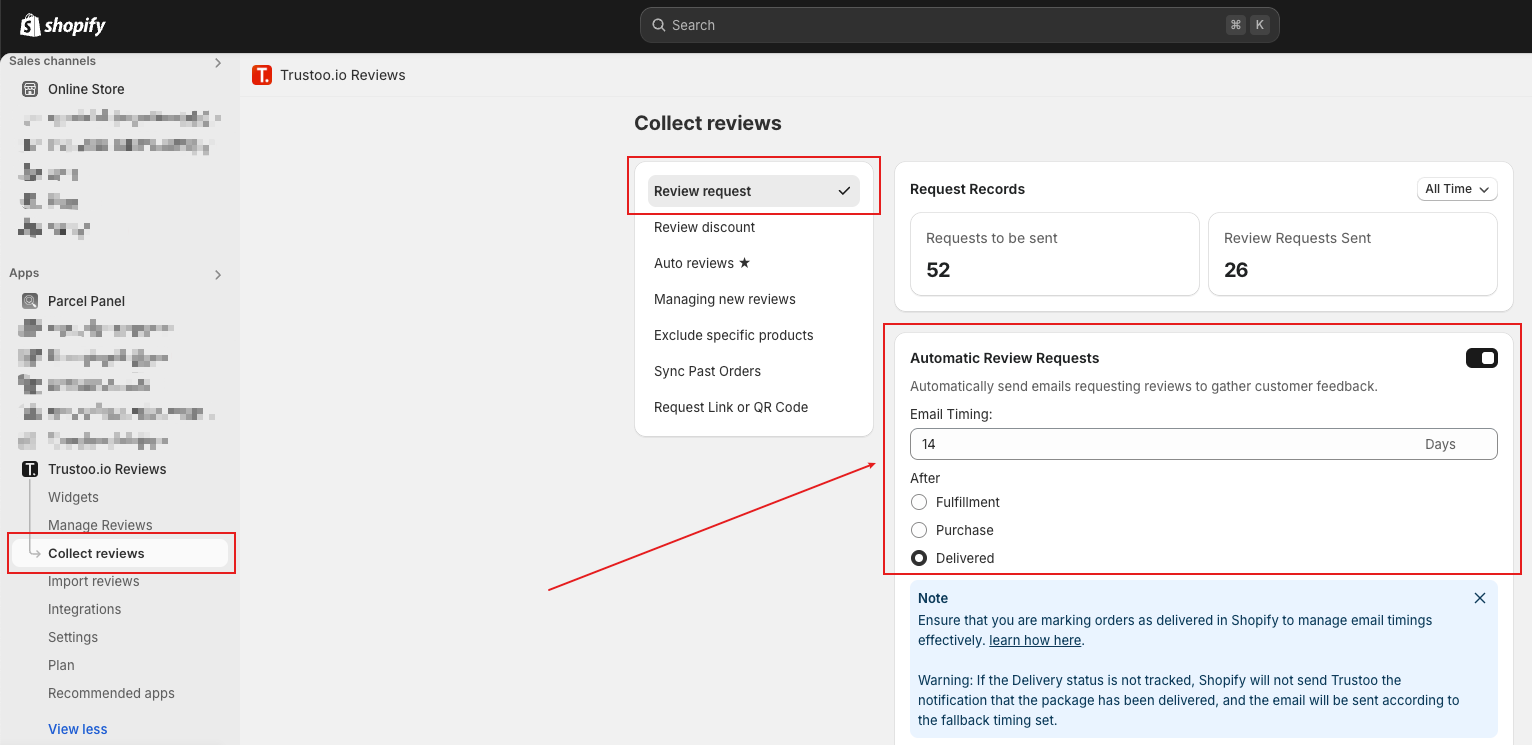Go to Import reviews in sidebar

point(94,581)
